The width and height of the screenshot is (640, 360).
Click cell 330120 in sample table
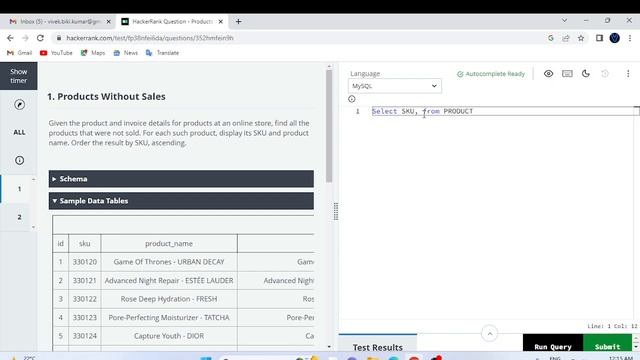pyautogui.click(x=84, y=262)
